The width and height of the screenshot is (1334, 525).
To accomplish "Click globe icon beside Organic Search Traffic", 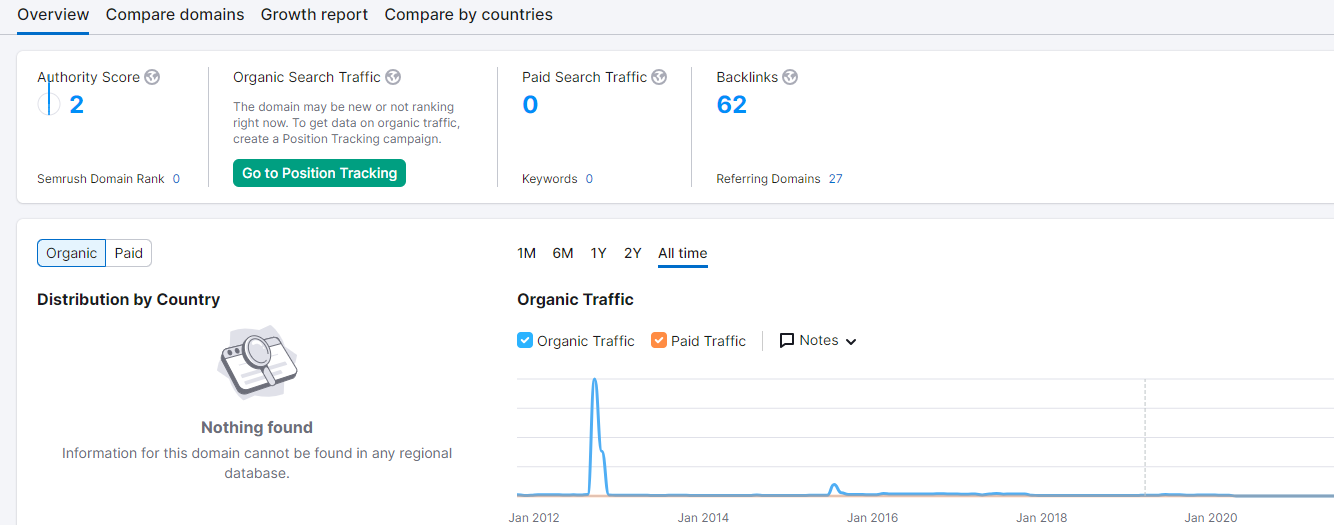I will [393, 77].
